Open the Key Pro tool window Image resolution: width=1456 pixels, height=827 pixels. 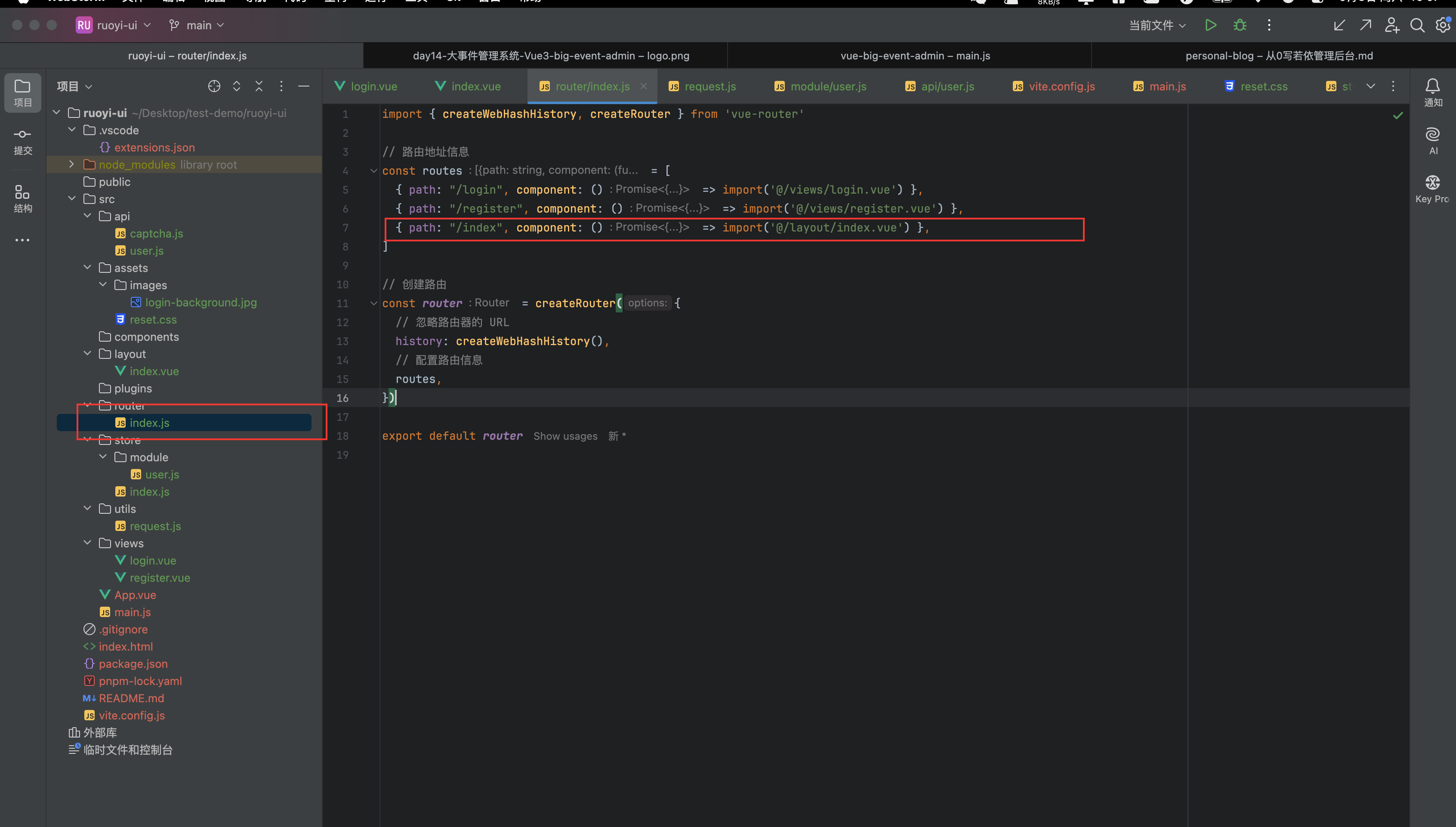(x=1433, y=189)
